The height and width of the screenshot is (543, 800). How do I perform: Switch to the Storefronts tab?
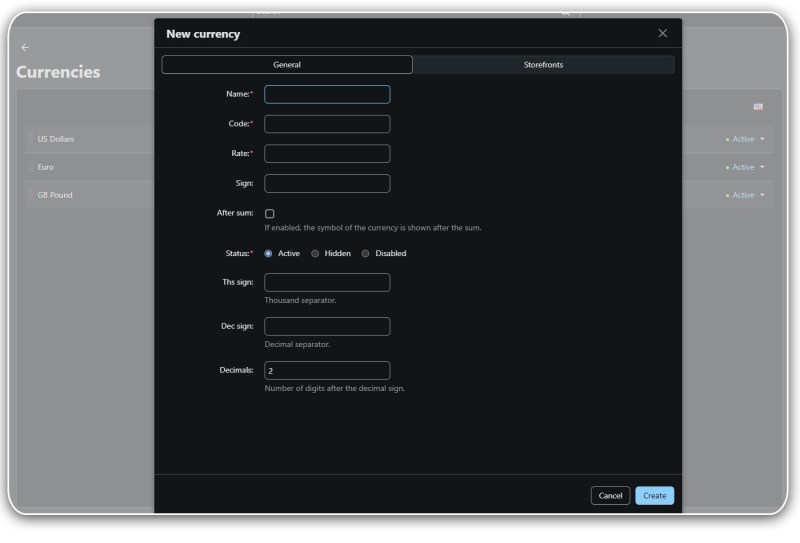543,64
